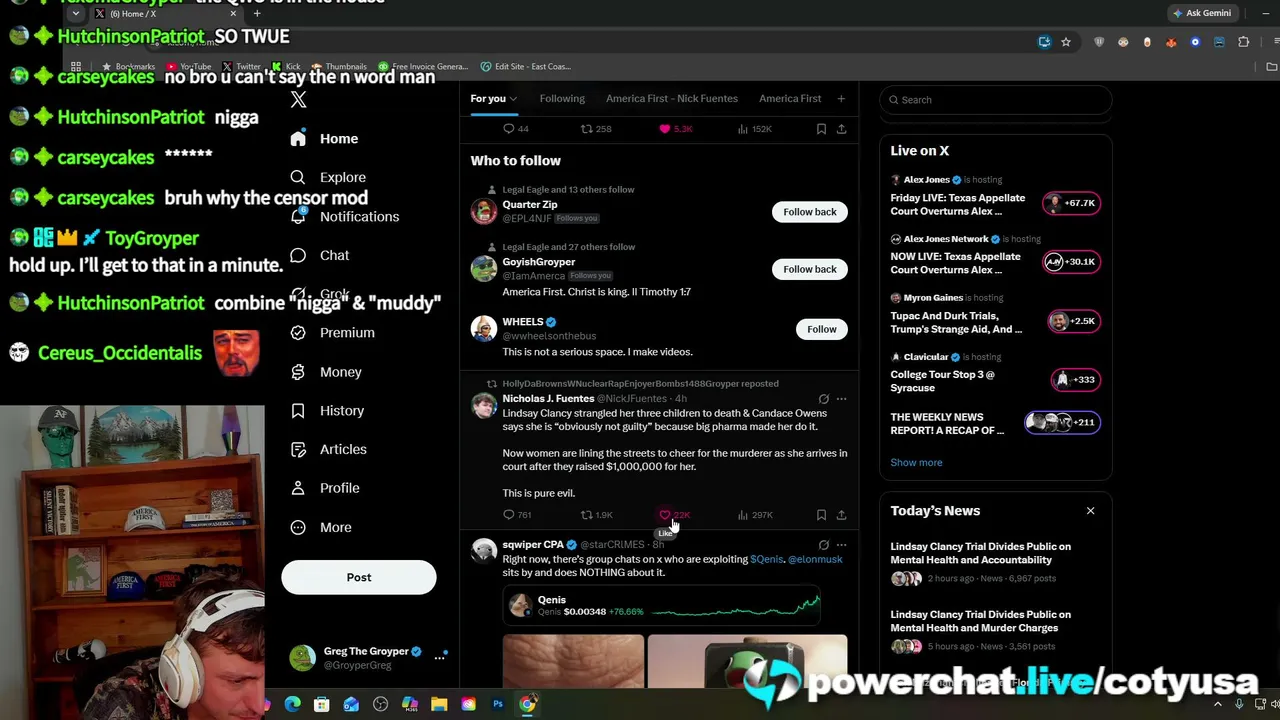Open Chat in the sidebar
This screenshot has width=1280, height=720.
click(320, 255)
